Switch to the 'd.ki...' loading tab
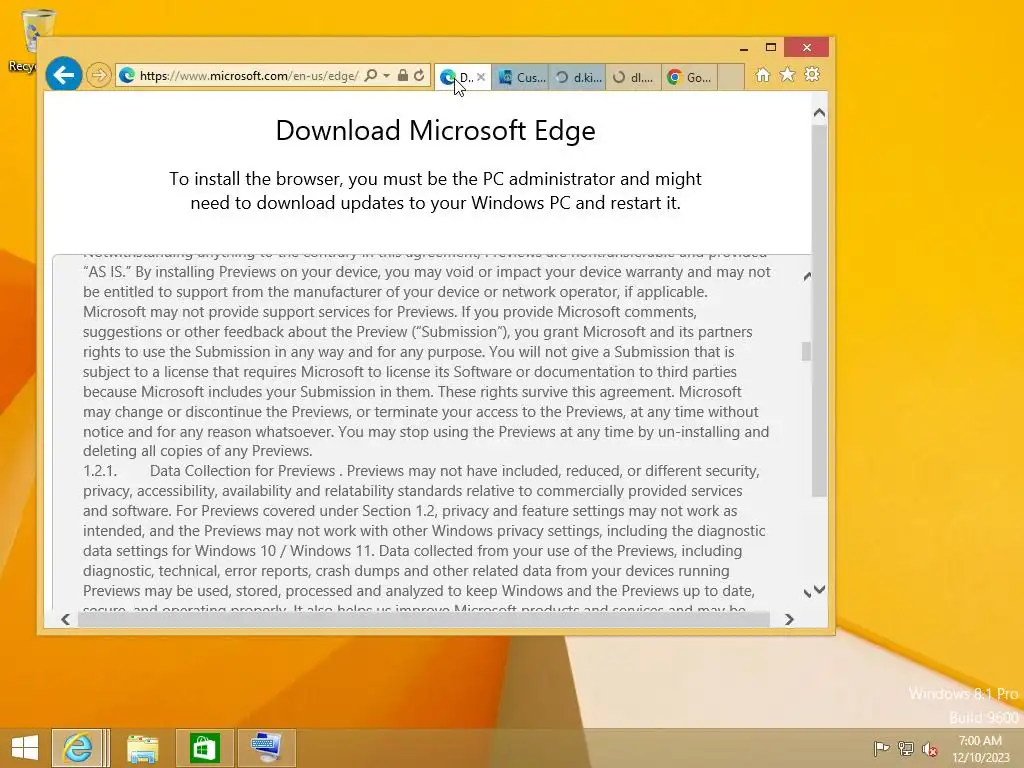This screenshot has height=768, width=1024. pos(578,77)
